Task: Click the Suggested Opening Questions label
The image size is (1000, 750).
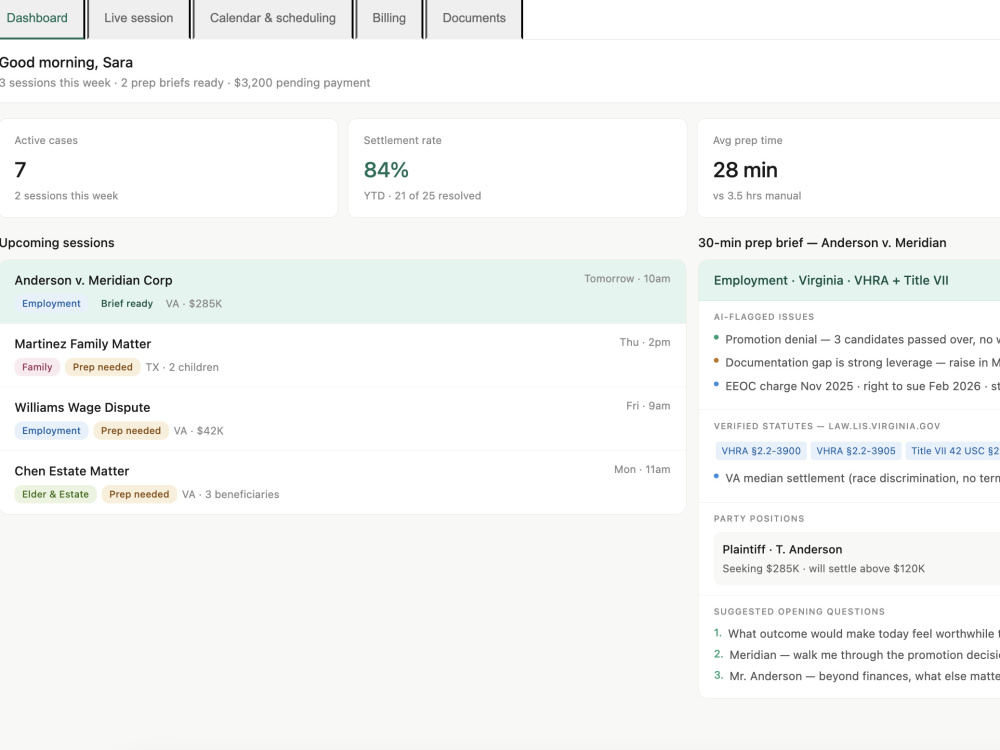Action: click(x=799, y=612)
